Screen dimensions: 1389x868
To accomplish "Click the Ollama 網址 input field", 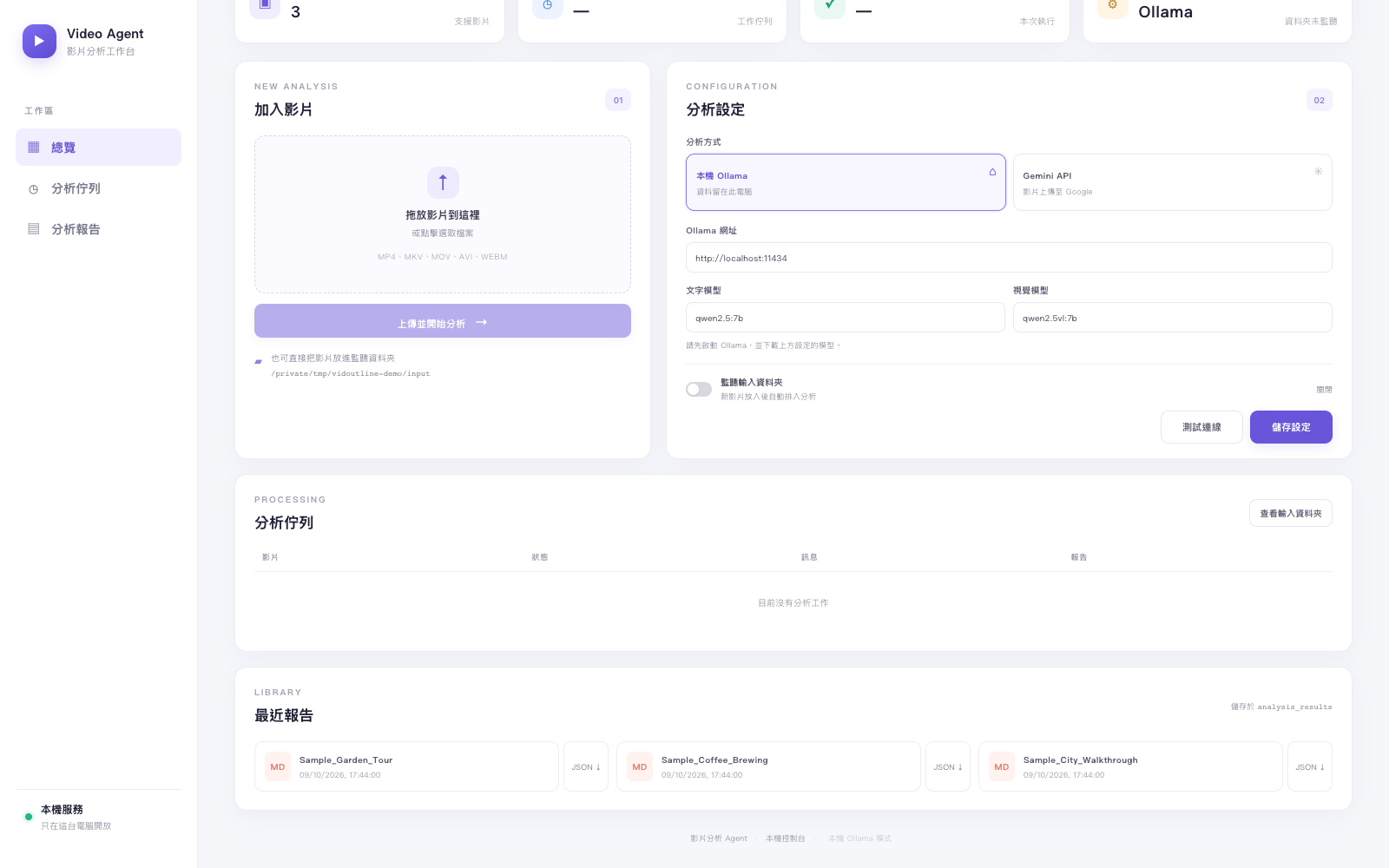I will tap(1009, 258).
